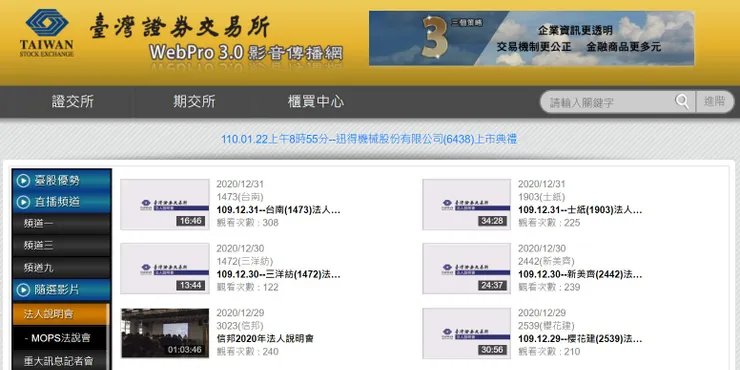Click view count 觀看次數 : 239
The width and height of the screenshot is (740, 370).
point(549,287)
